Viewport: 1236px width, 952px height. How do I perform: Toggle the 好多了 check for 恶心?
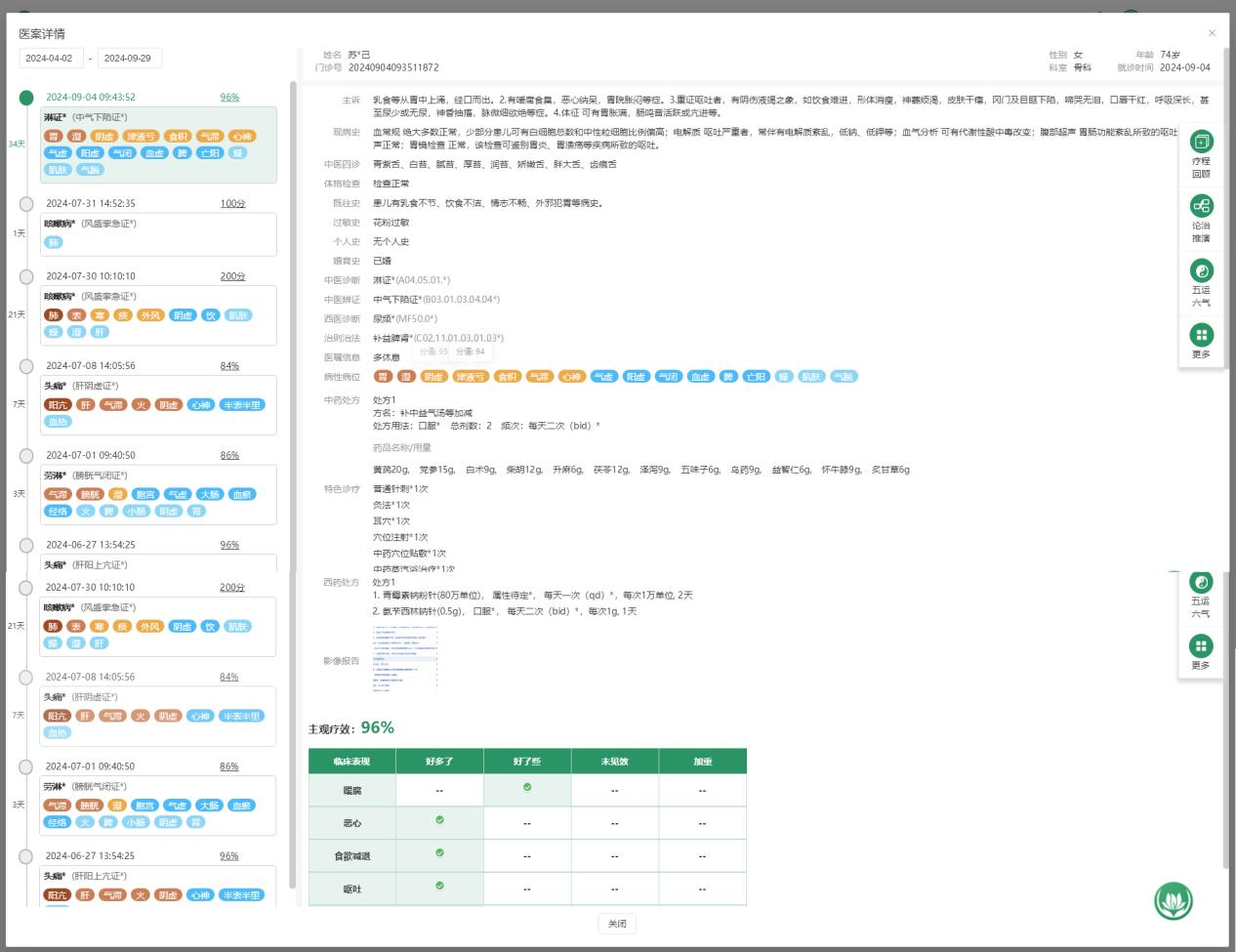click(x=439, y=820)
